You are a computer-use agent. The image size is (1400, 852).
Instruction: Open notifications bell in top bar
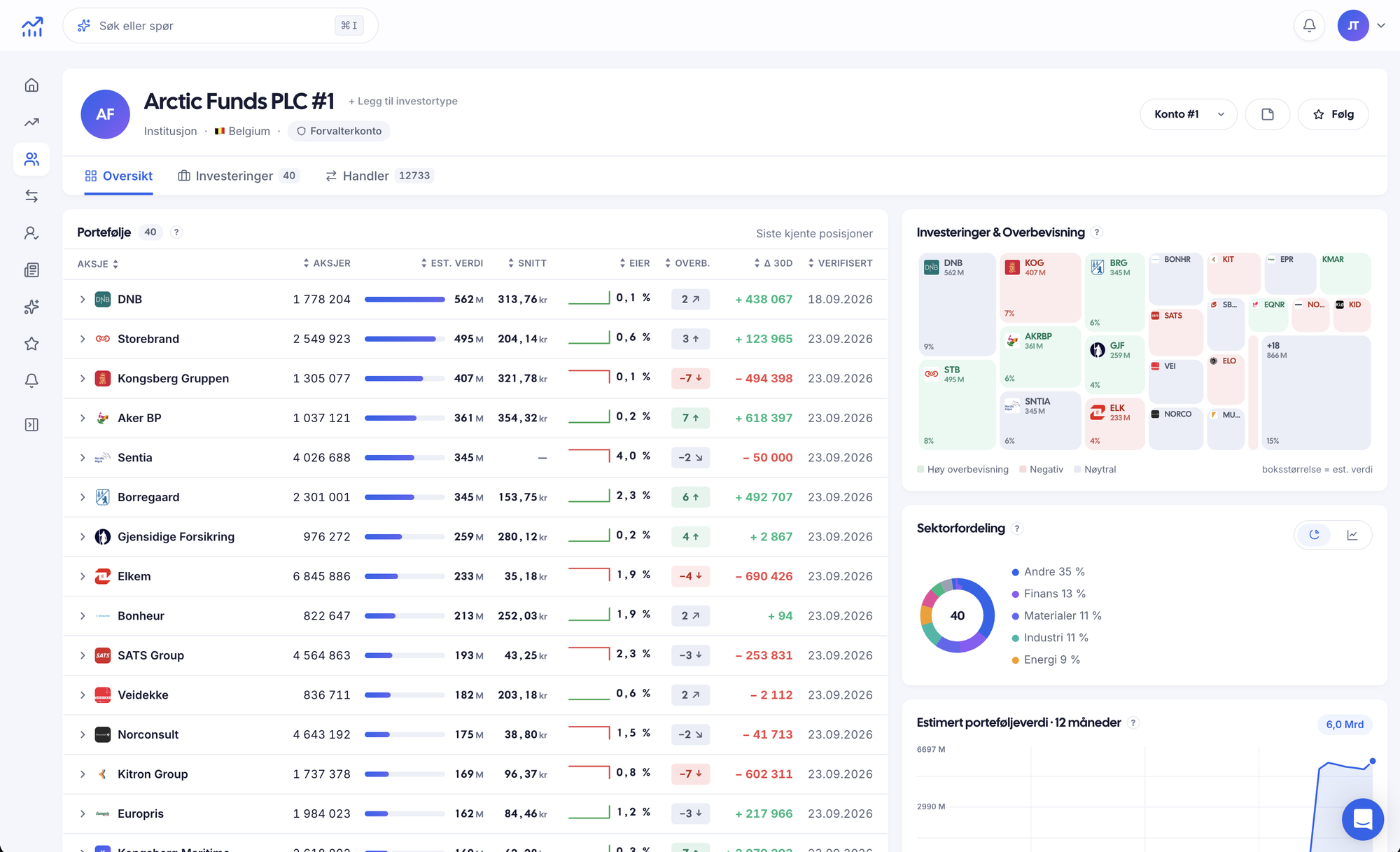pyautogui.click(x=1309, y=26)
